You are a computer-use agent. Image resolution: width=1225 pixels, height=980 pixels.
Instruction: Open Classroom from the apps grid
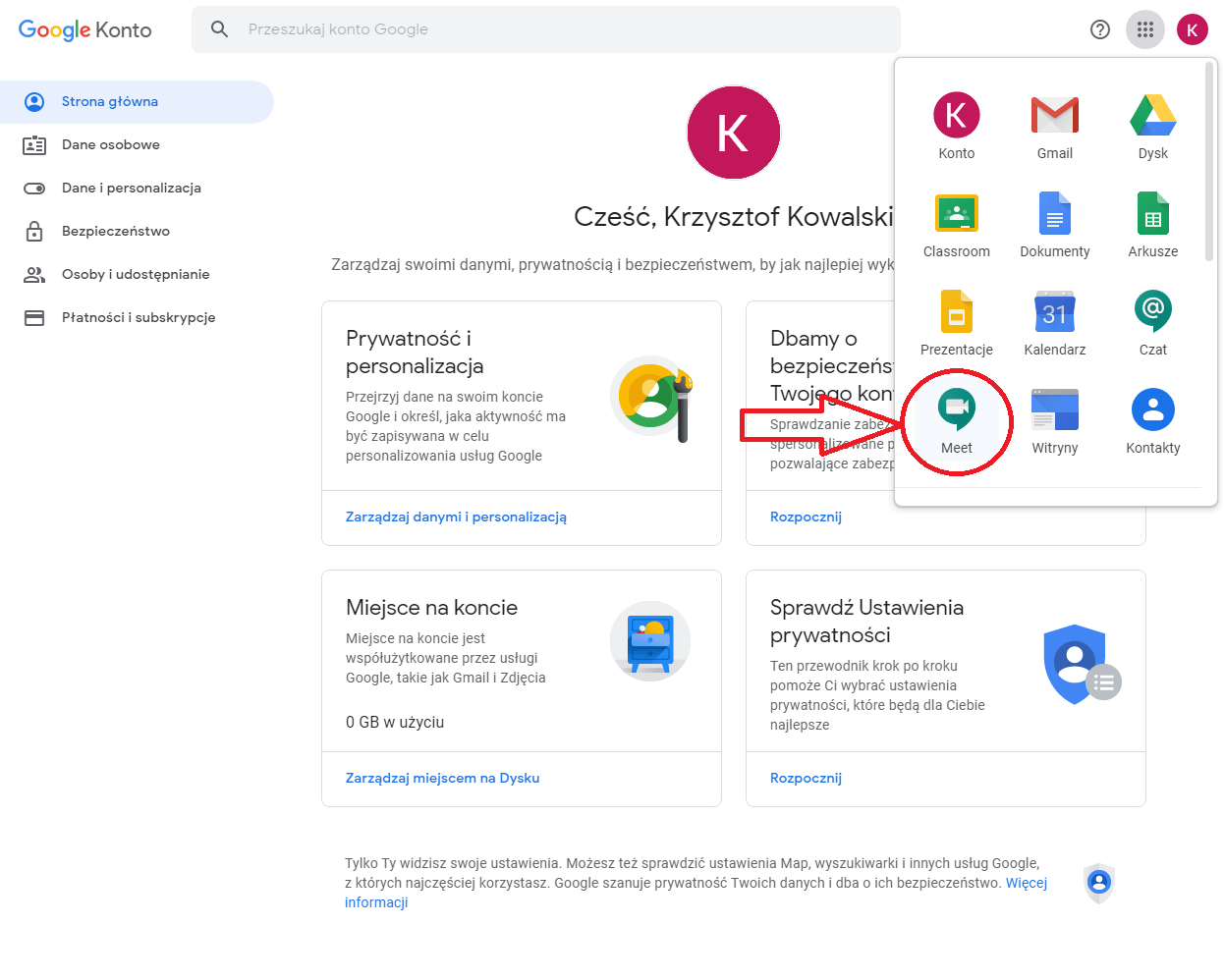click(956, 224)
